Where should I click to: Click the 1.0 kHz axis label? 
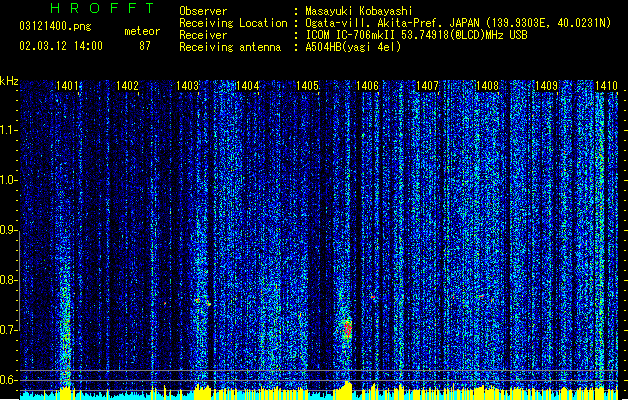coord(9,180)
